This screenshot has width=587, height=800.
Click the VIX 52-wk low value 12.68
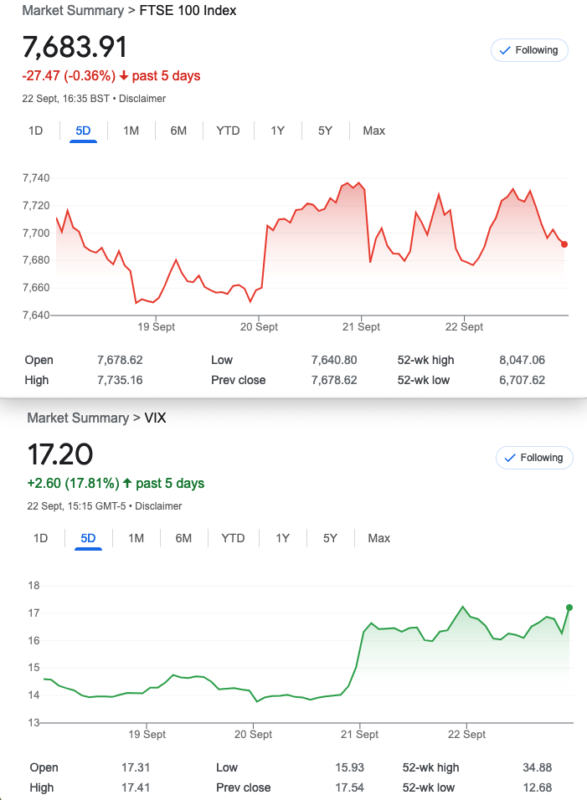click(538, 788)
